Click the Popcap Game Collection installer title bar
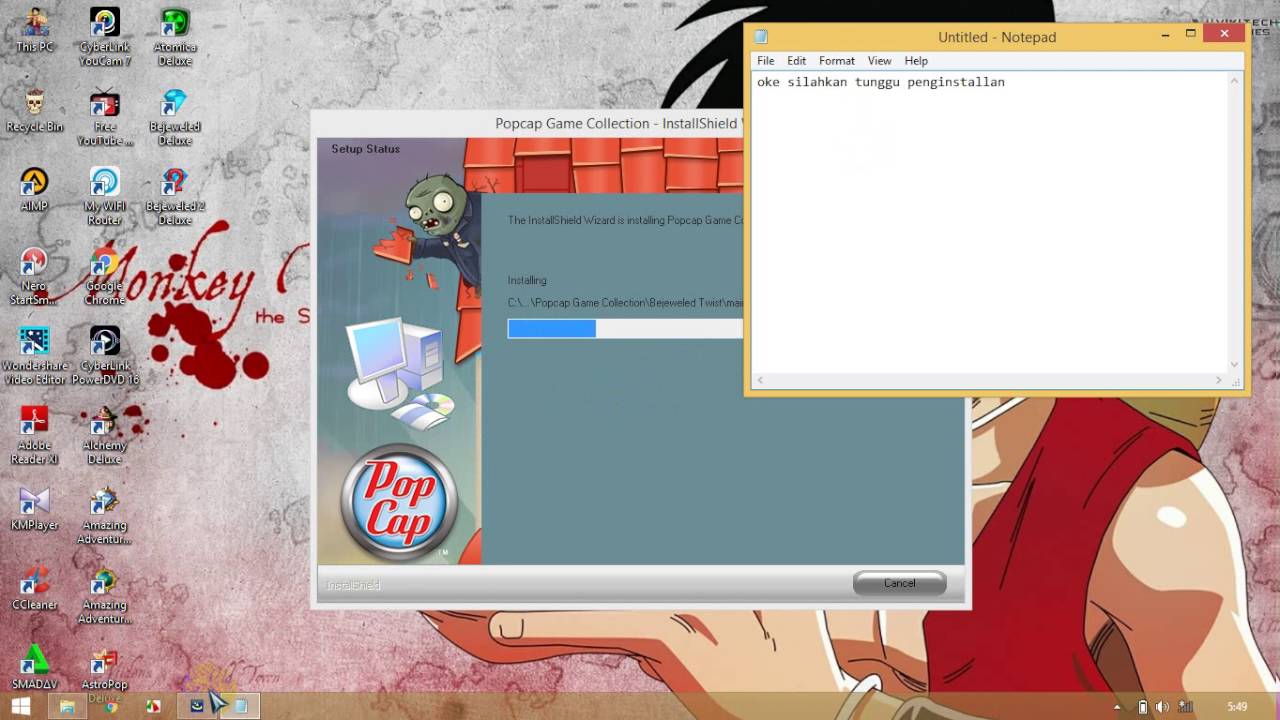1280x720 pixels. (528, 124)
